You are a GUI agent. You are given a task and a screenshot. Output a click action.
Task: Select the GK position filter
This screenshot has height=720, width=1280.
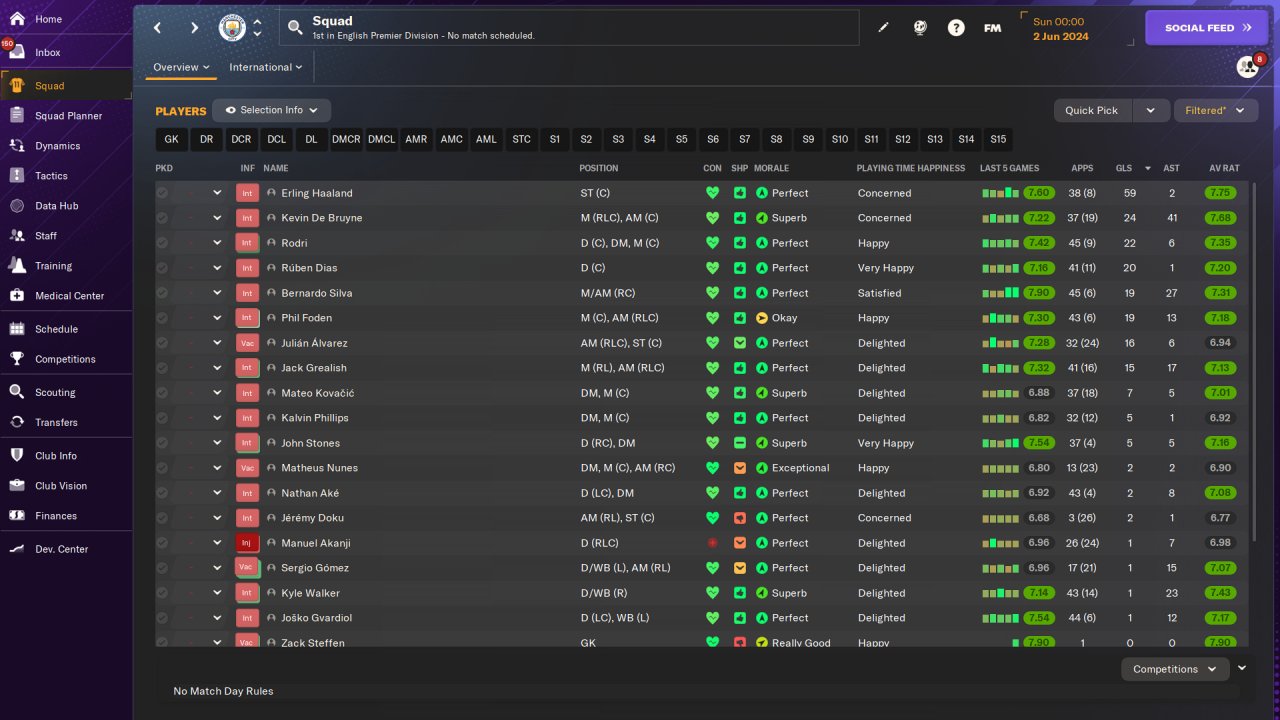click(172, 139)
